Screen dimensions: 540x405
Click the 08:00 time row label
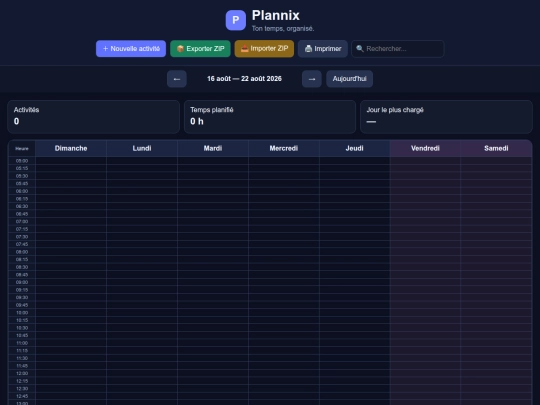click(x=22, y=252)
